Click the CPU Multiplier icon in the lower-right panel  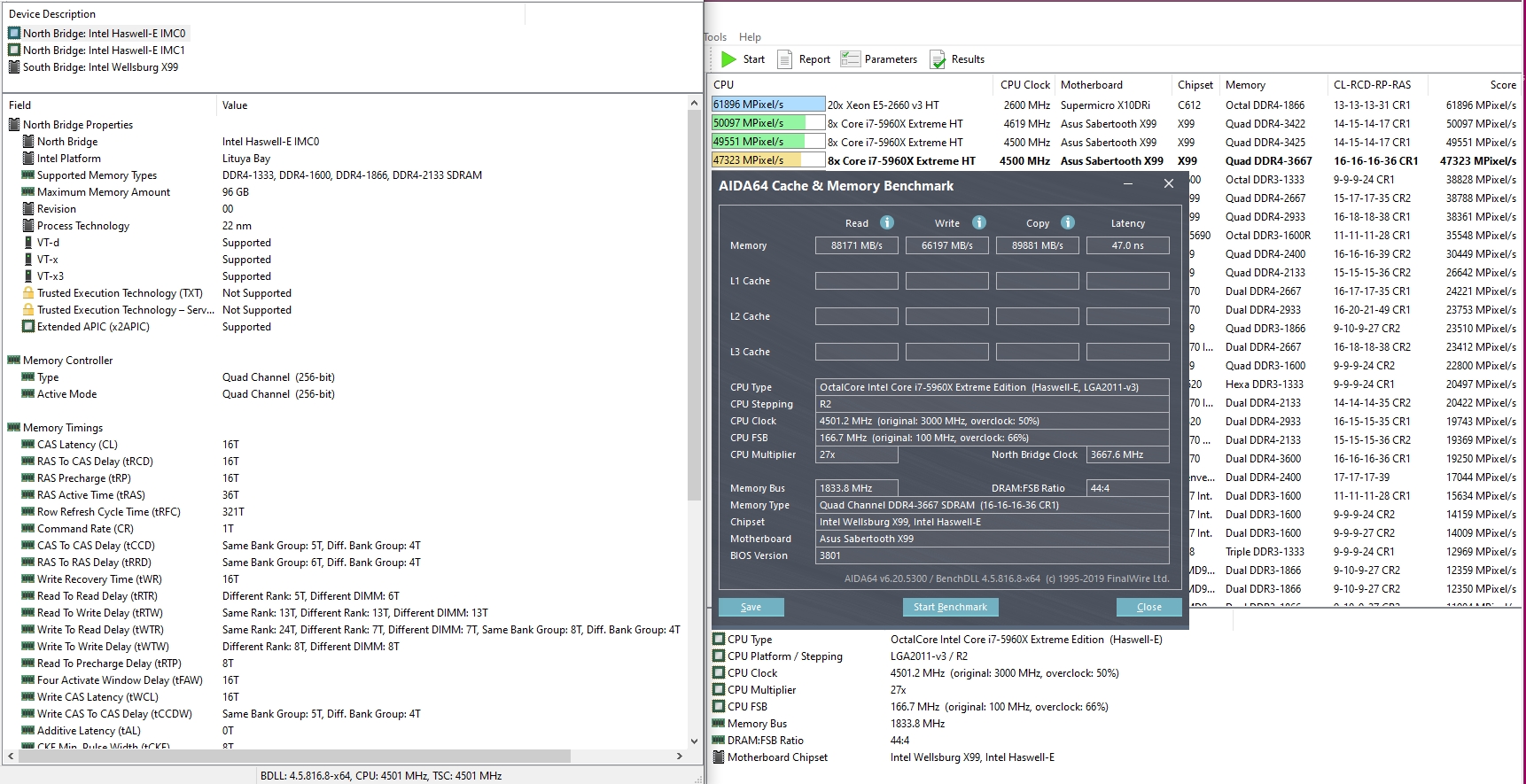pos(719,690)
